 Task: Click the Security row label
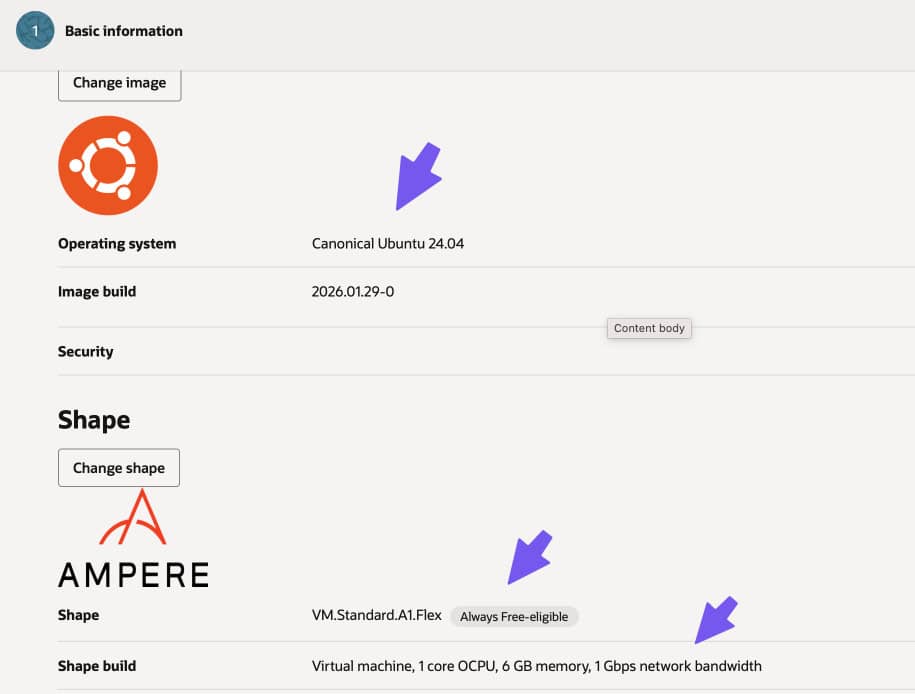[85, 351]
